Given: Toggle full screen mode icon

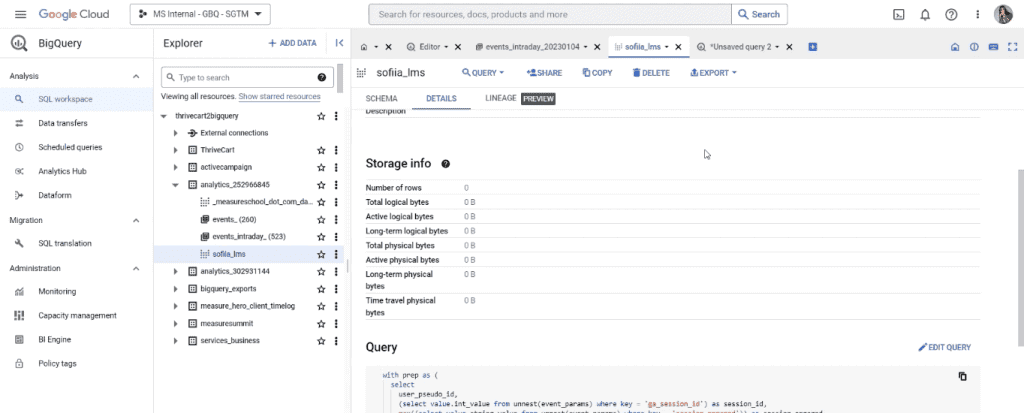Looking at the screenshot, I should pyautogui.click(x=1013, y=47).
